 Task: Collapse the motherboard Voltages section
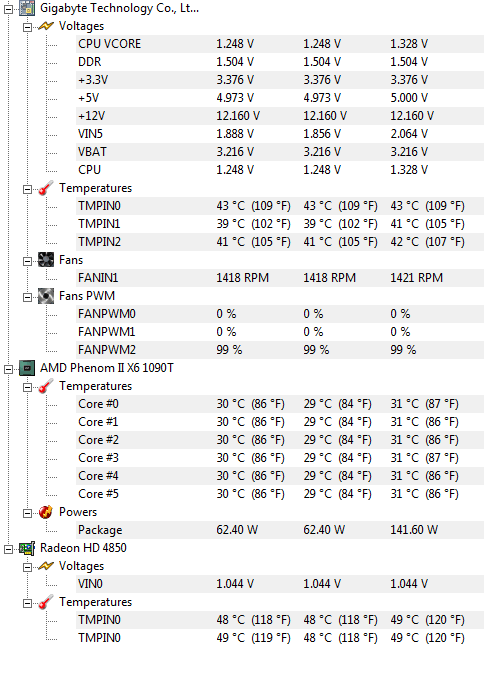27,27
